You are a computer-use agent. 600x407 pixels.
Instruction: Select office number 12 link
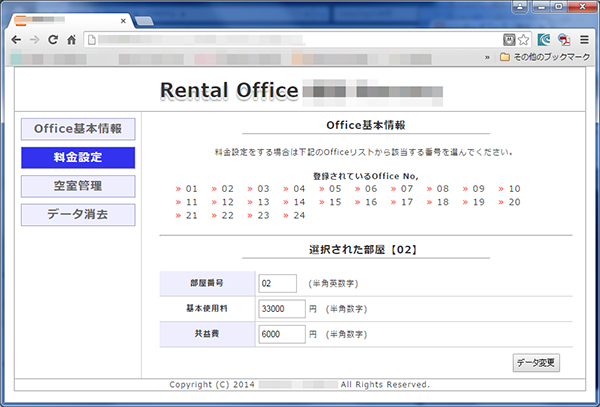[x=223, y=202]
